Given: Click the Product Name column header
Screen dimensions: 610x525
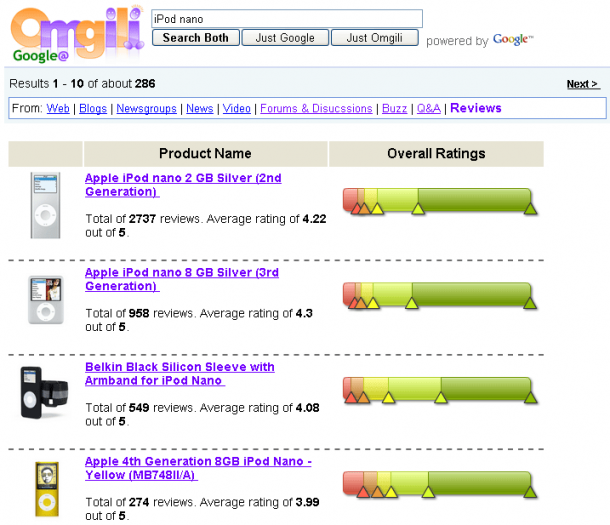Looking at the screenshot, I should tap(205, 154).
